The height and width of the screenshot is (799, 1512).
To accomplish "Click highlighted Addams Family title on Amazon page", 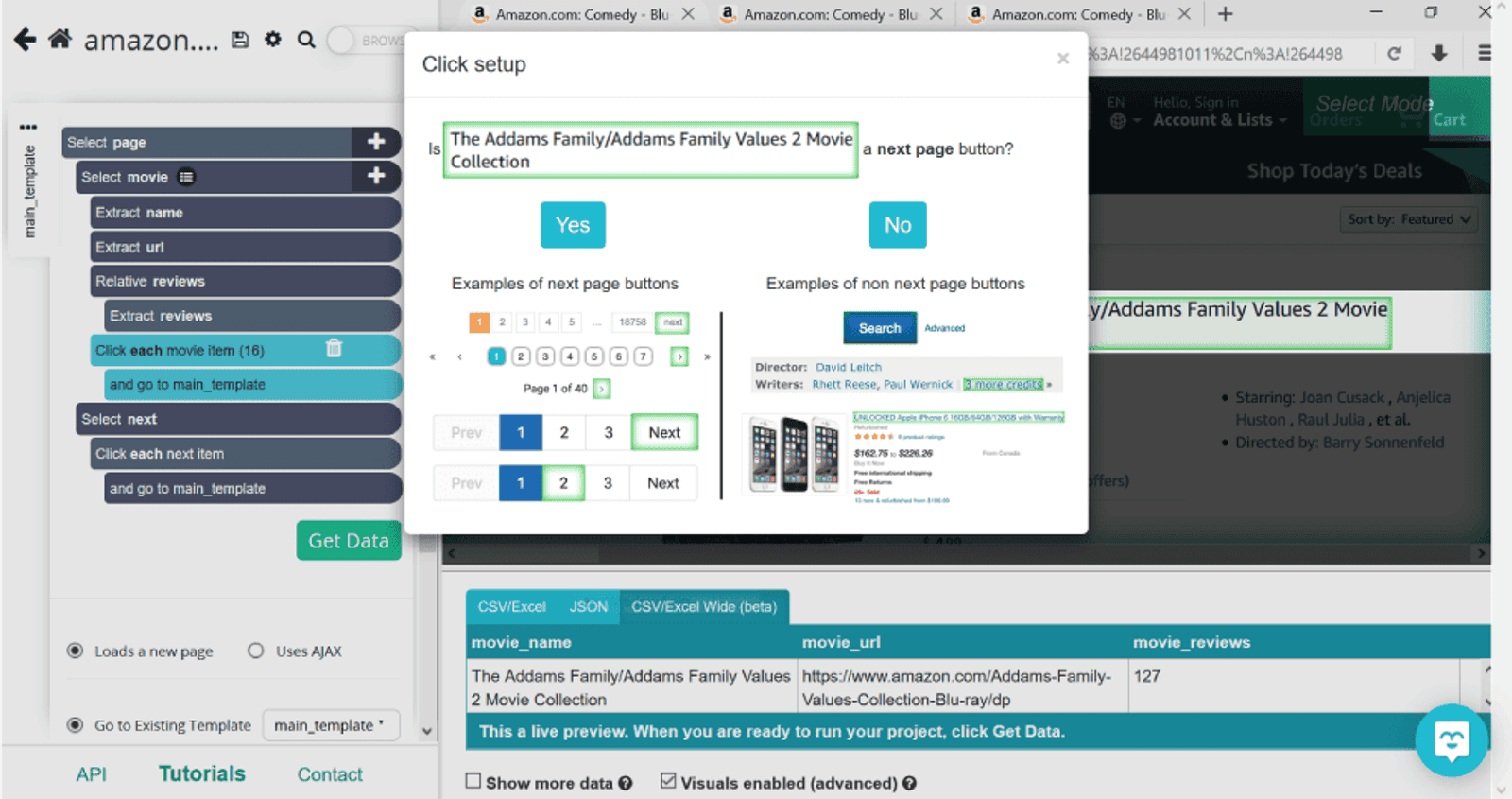I will pos(1239,321).
